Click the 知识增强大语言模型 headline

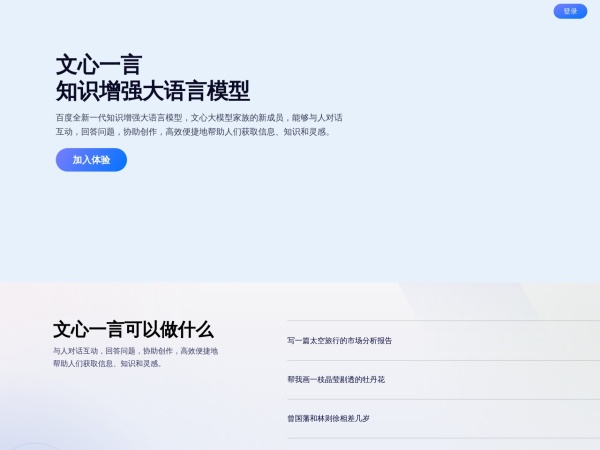click(152, 92)
